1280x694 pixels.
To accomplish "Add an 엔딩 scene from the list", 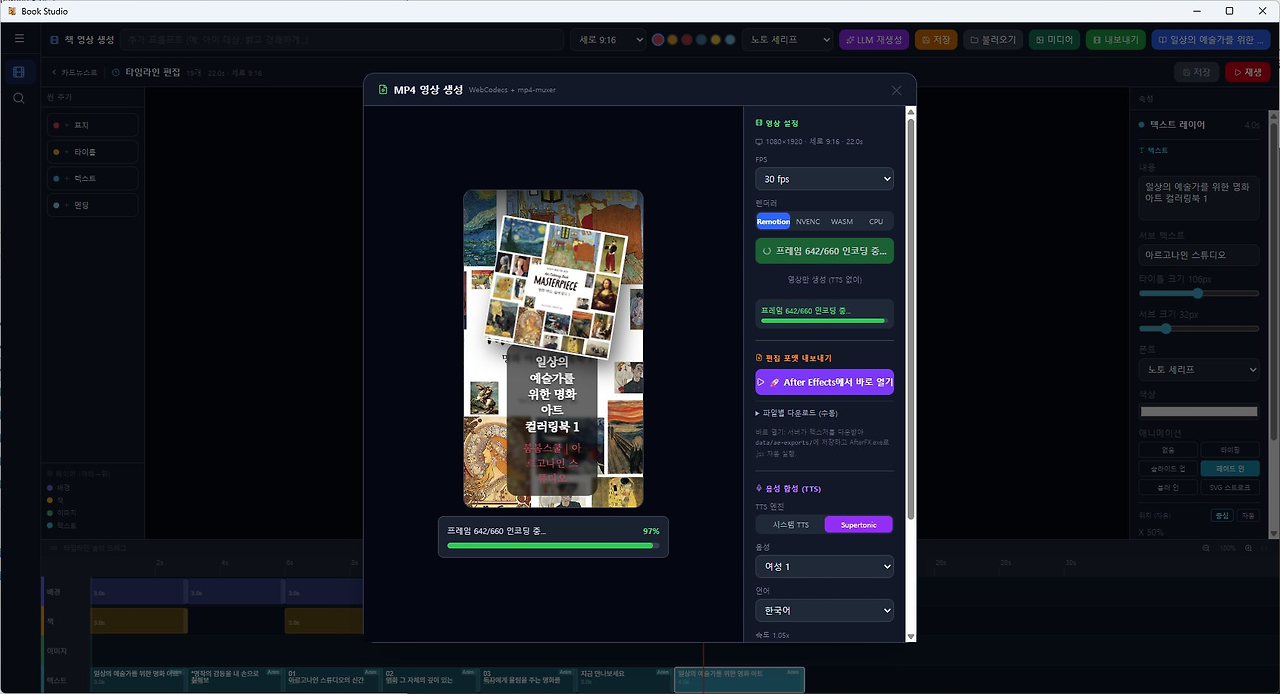I will 93,205.
